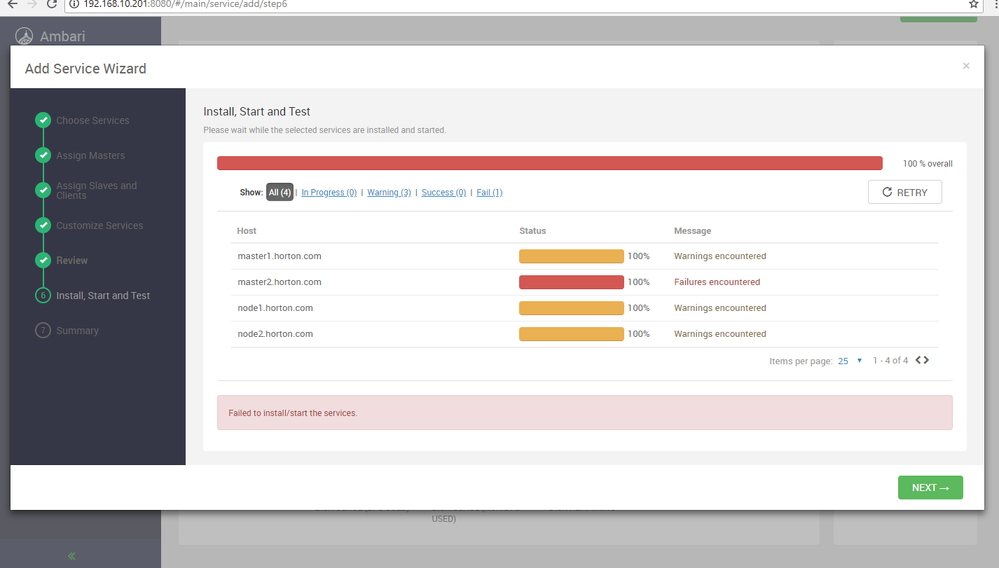Click node2.horton.com orange progress bar
Image resolution: width=999 pixels, height=568 pixels.
click(x=571, y=334)
